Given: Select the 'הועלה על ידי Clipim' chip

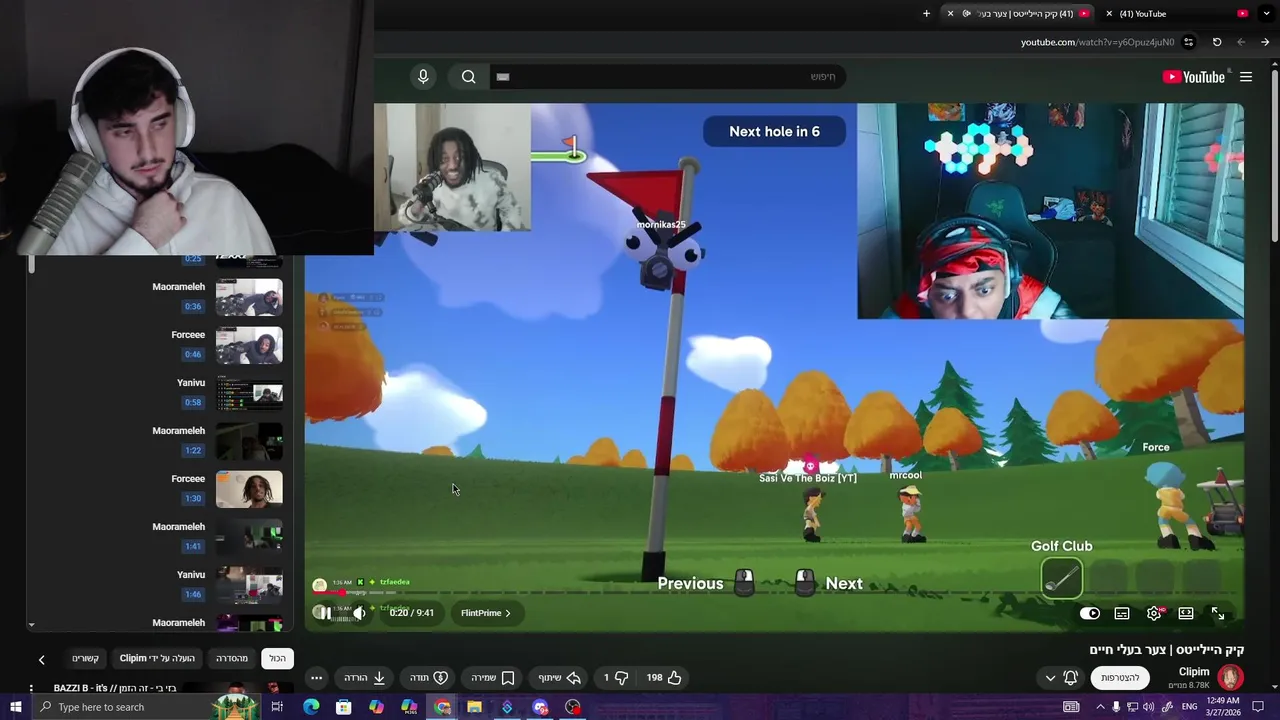Looking at the screenshot, I should pos(157,658).
